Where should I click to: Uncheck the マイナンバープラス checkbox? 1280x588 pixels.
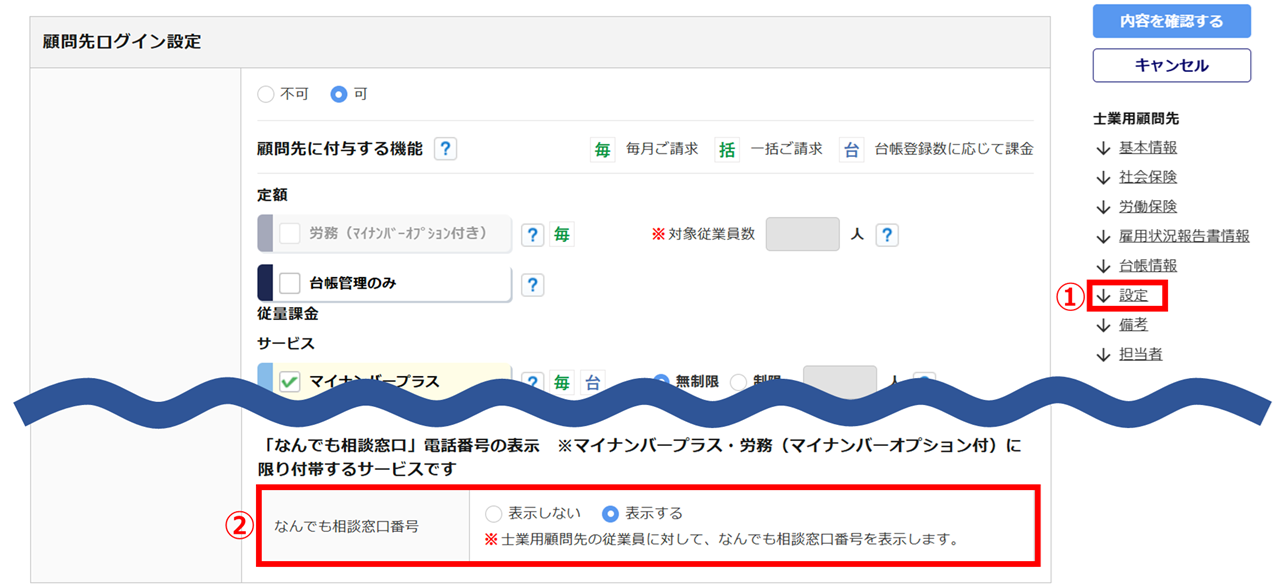289,382
